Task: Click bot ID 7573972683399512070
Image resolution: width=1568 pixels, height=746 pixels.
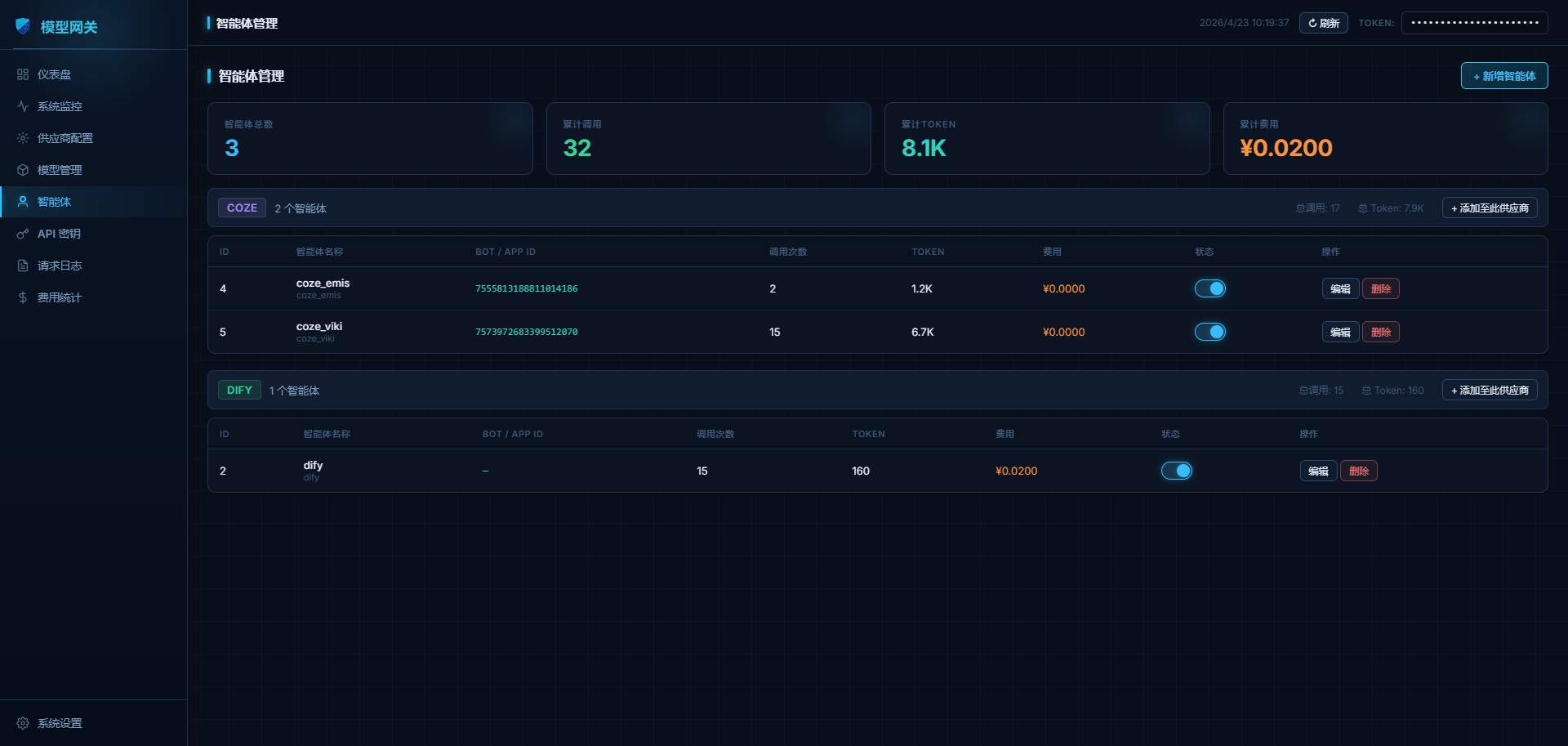Action: tap(527, 332)
